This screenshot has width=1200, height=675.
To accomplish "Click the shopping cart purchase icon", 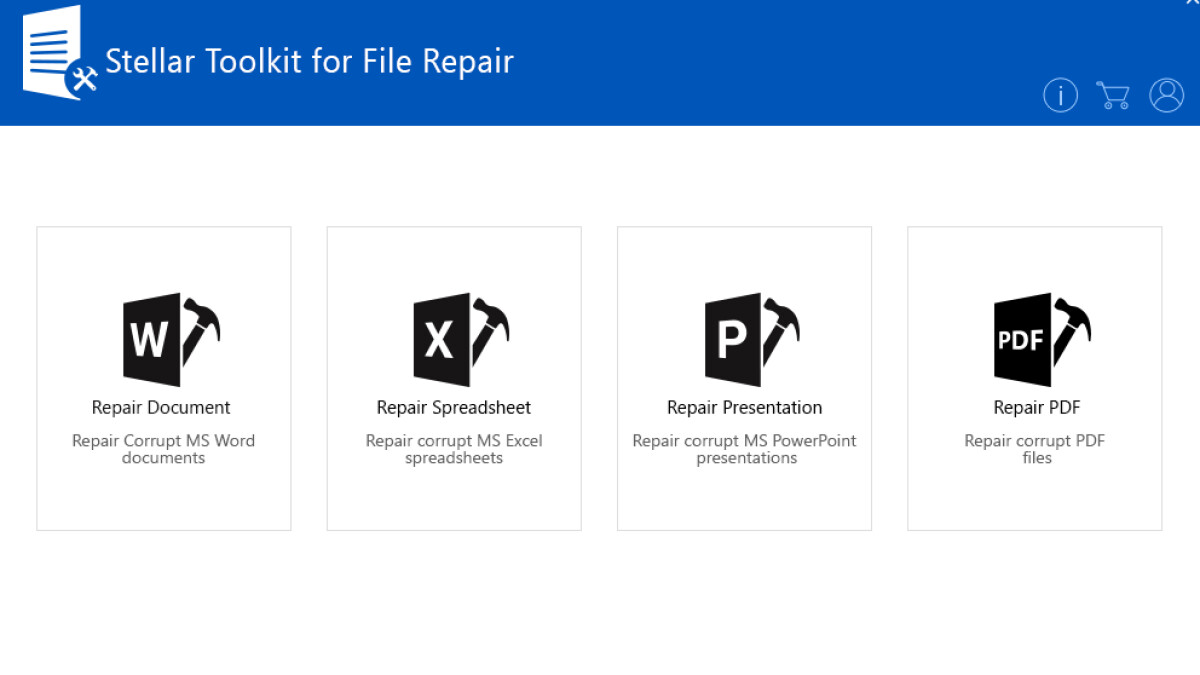I will pos(1113,95).
